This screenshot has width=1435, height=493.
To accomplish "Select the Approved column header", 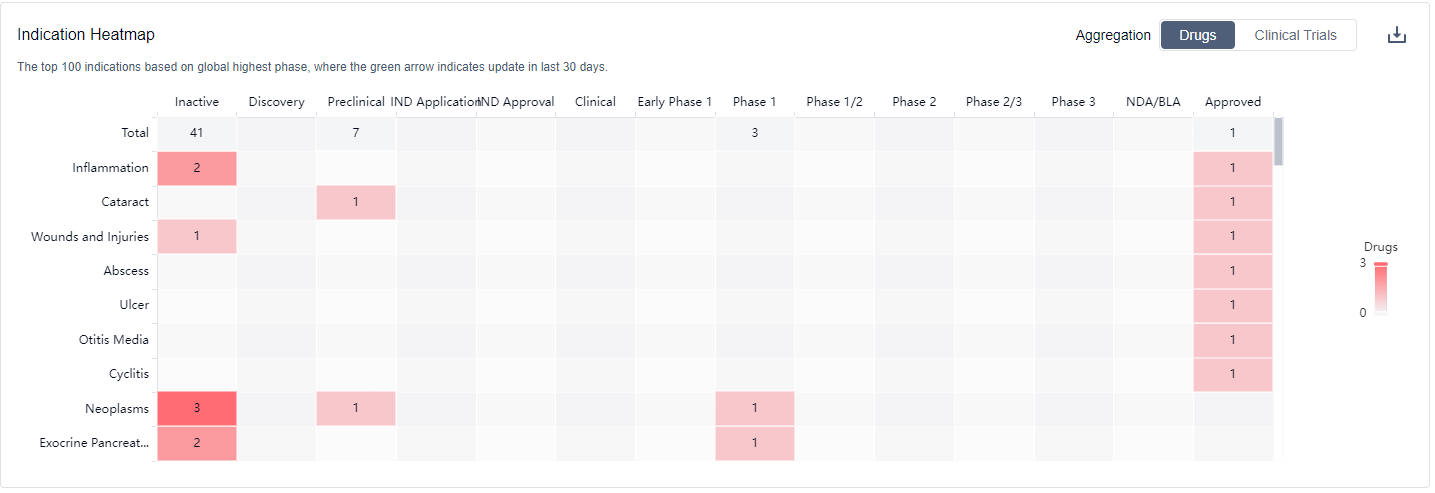I will tap(1232, 102).
